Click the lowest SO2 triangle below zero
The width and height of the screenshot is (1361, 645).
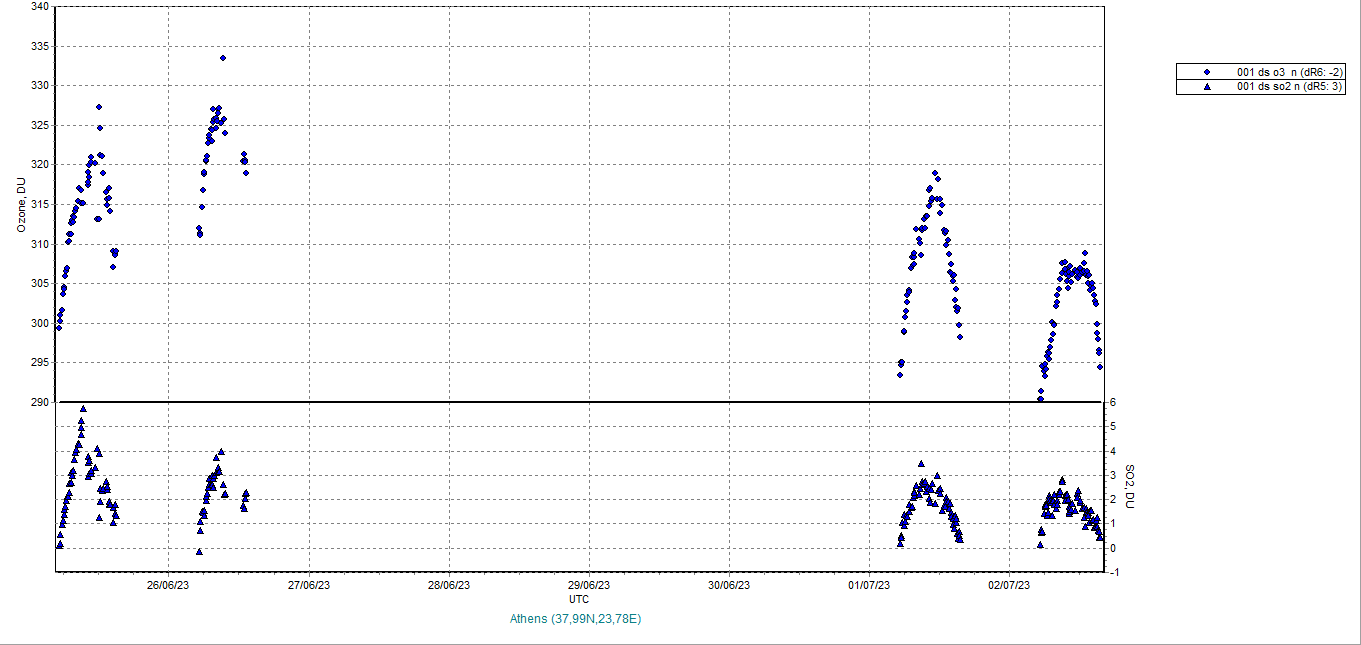tap(199, 551)
